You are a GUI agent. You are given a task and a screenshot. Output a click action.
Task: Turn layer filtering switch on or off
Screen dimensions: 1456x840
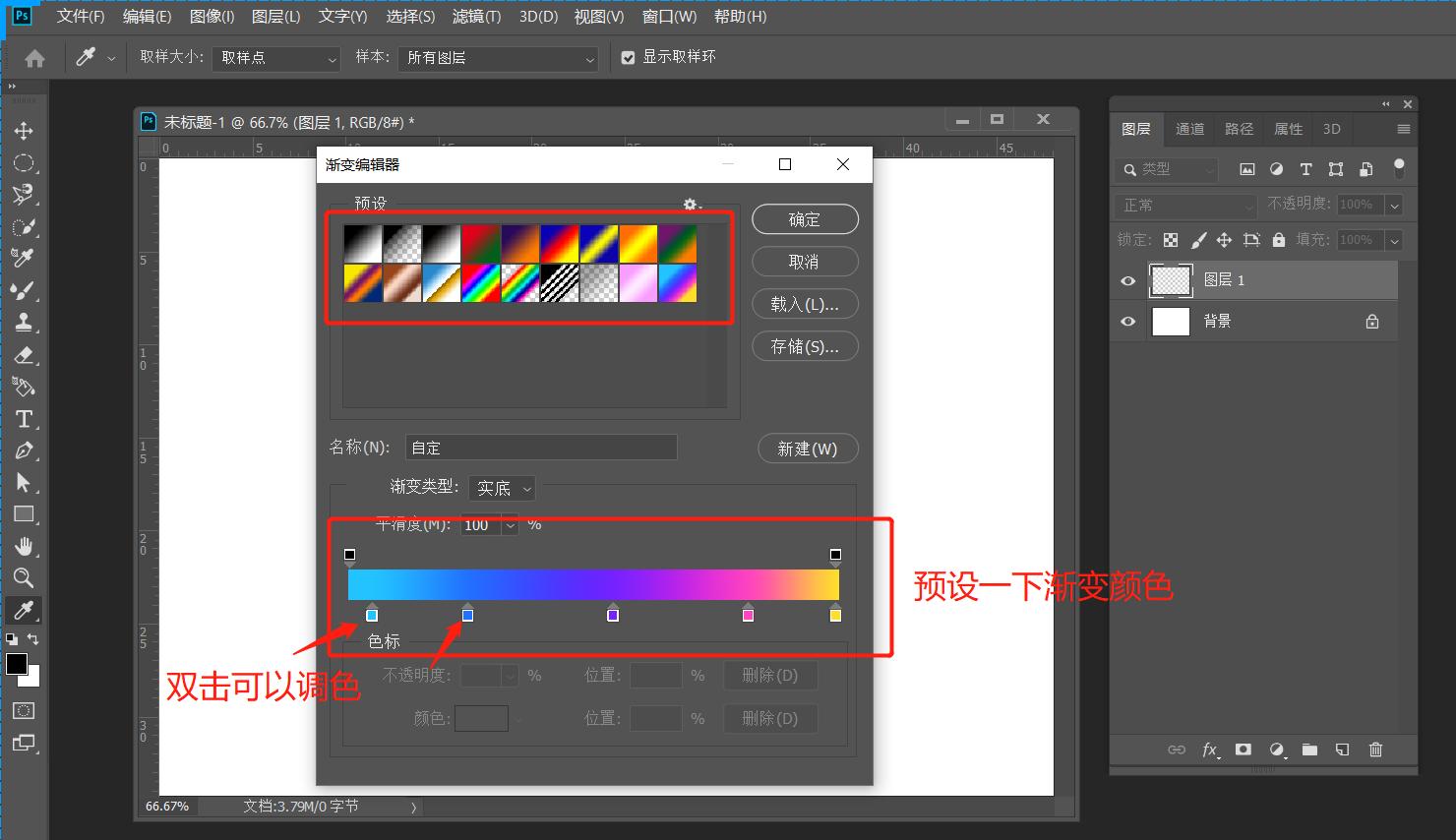click(1399, 168)
